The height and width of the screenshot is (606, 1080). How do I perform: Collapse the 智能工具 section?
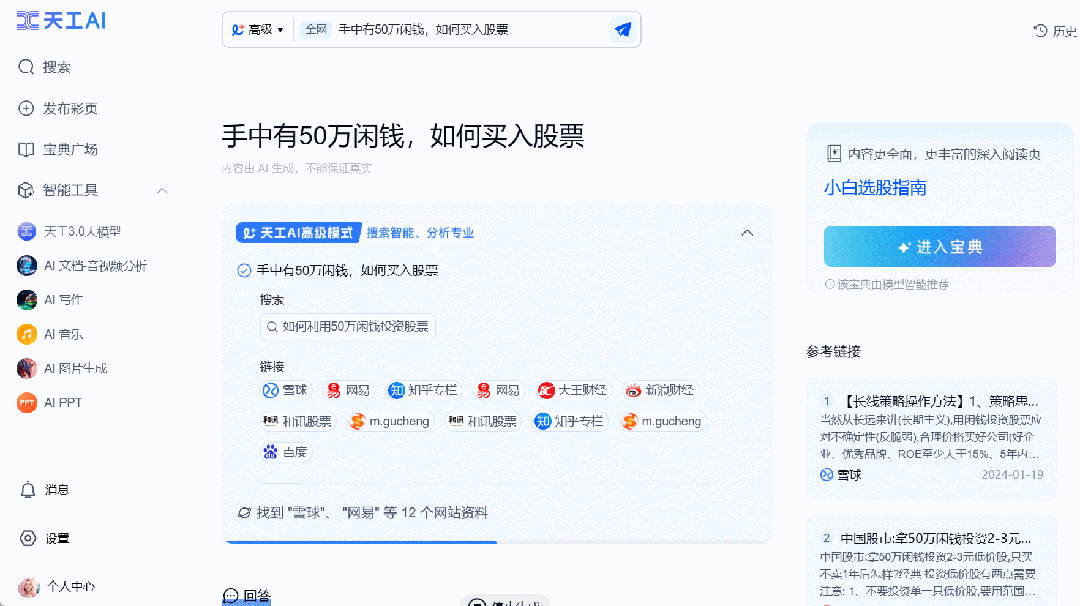[x=163, y=190]
